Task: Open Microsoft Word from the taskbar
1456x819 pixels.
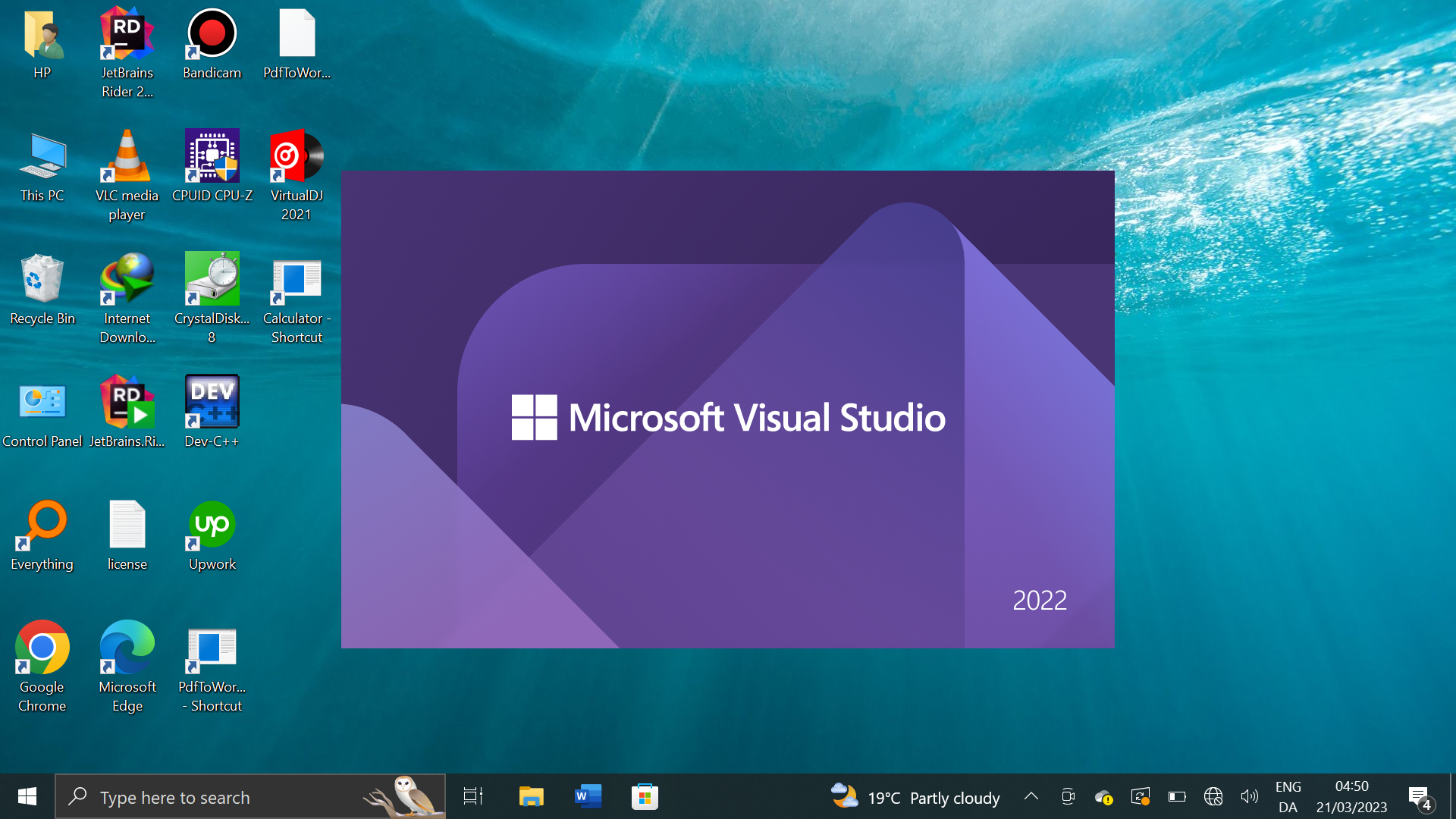Action: coord(588,796)
